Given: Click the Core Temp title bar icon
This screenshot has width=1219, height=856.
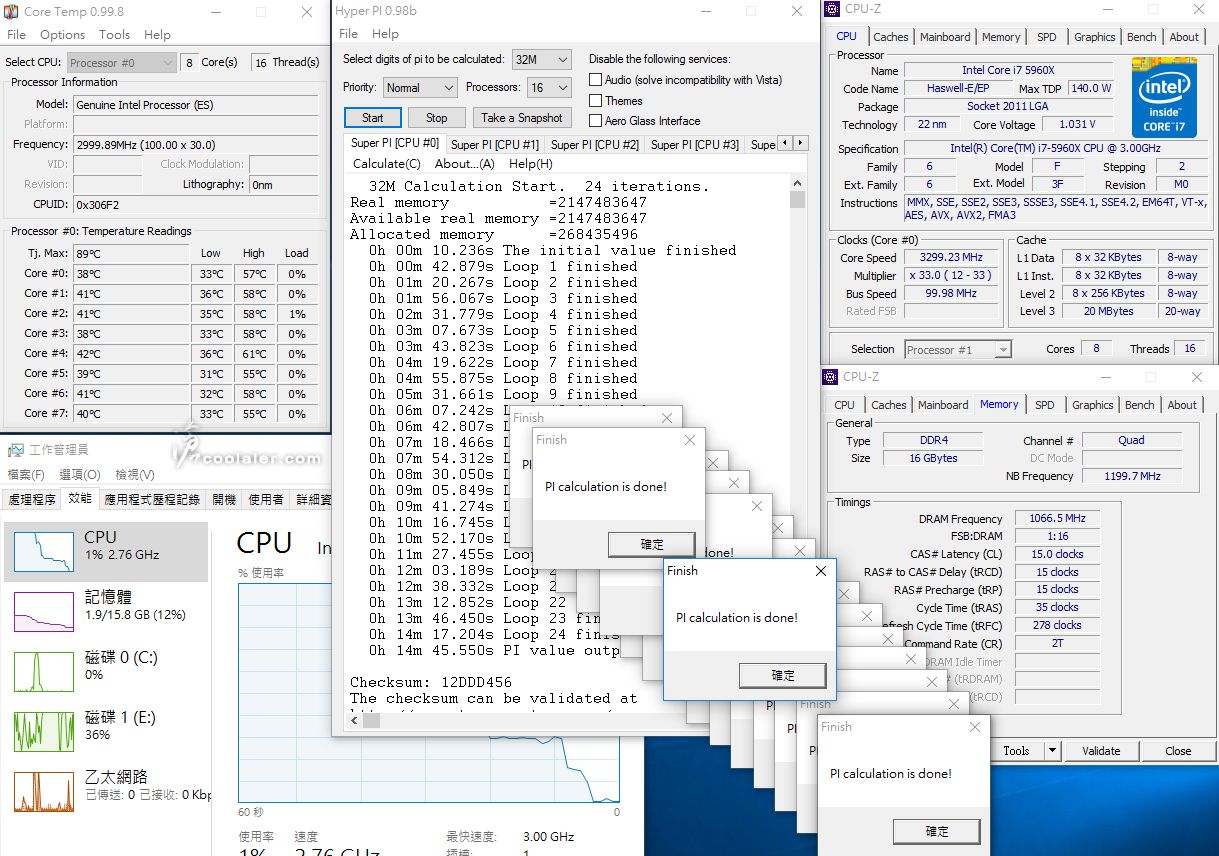Looking at the screenshot, I should pos(12,12).
